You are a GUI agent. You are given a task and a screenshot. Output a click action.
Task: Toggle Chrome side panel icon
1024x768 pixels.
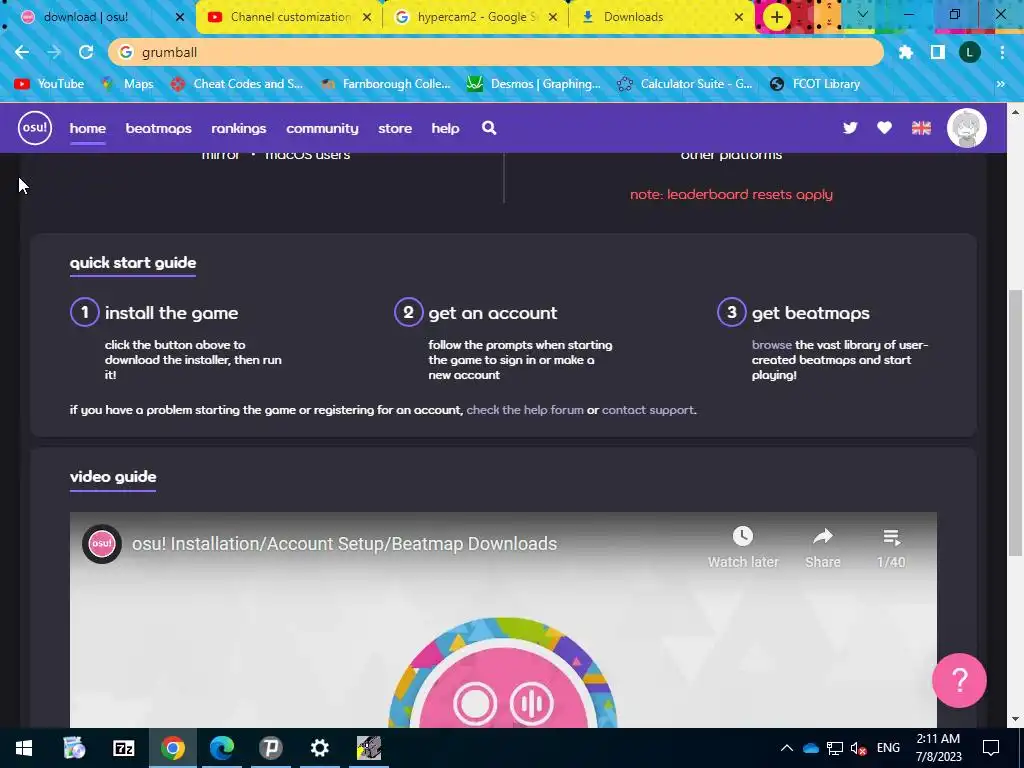(x=938, y=52)
